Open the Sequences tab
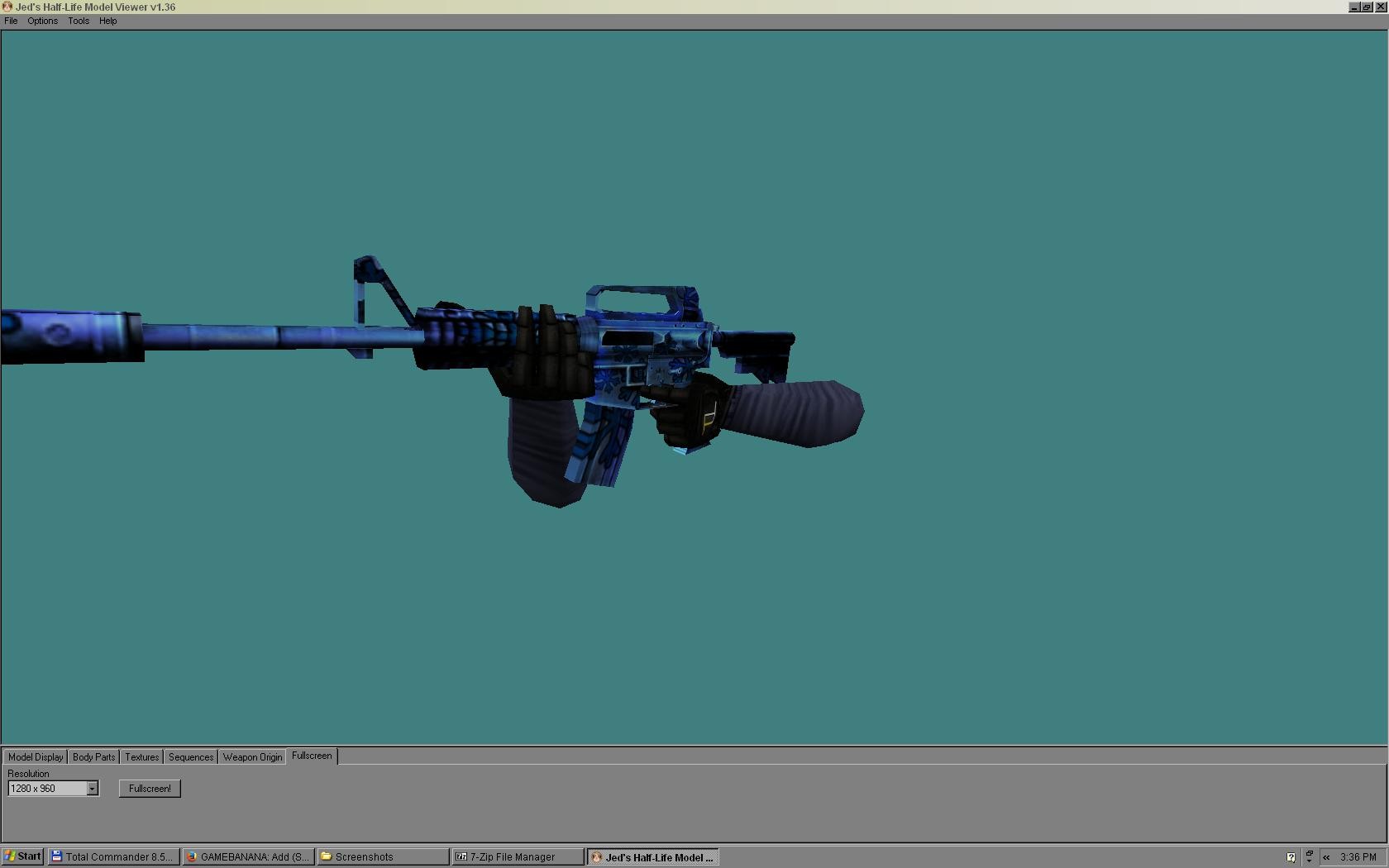Viewport: 1389px width, 868px height. pos(190,756)
